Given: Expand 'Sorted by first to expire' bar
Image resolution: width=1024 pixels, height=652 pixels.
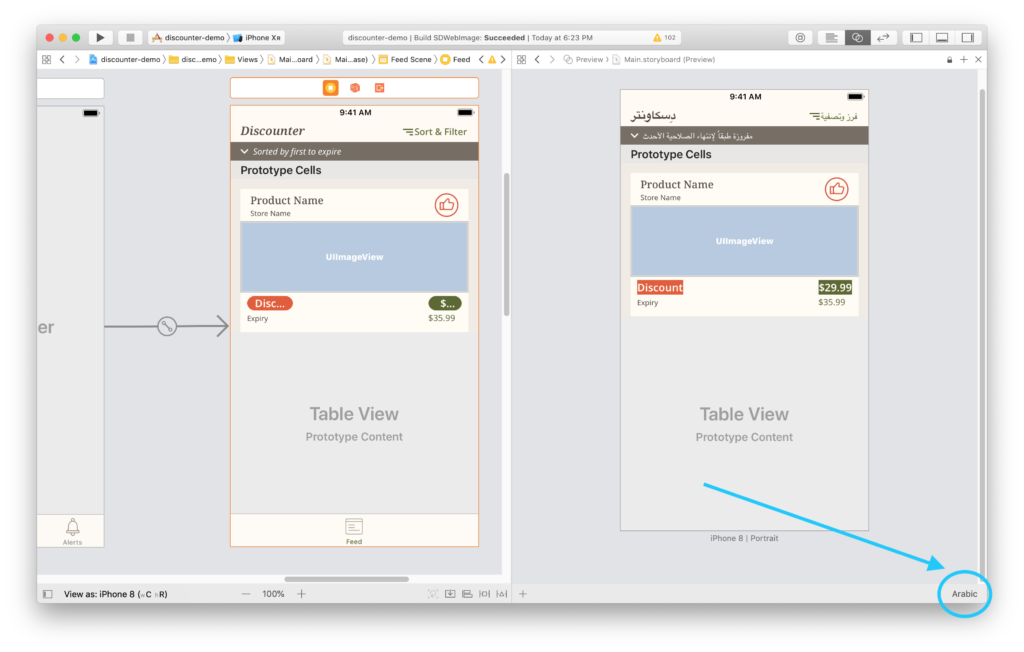Looking at the screenshot, I should click(x=354, y=152).
